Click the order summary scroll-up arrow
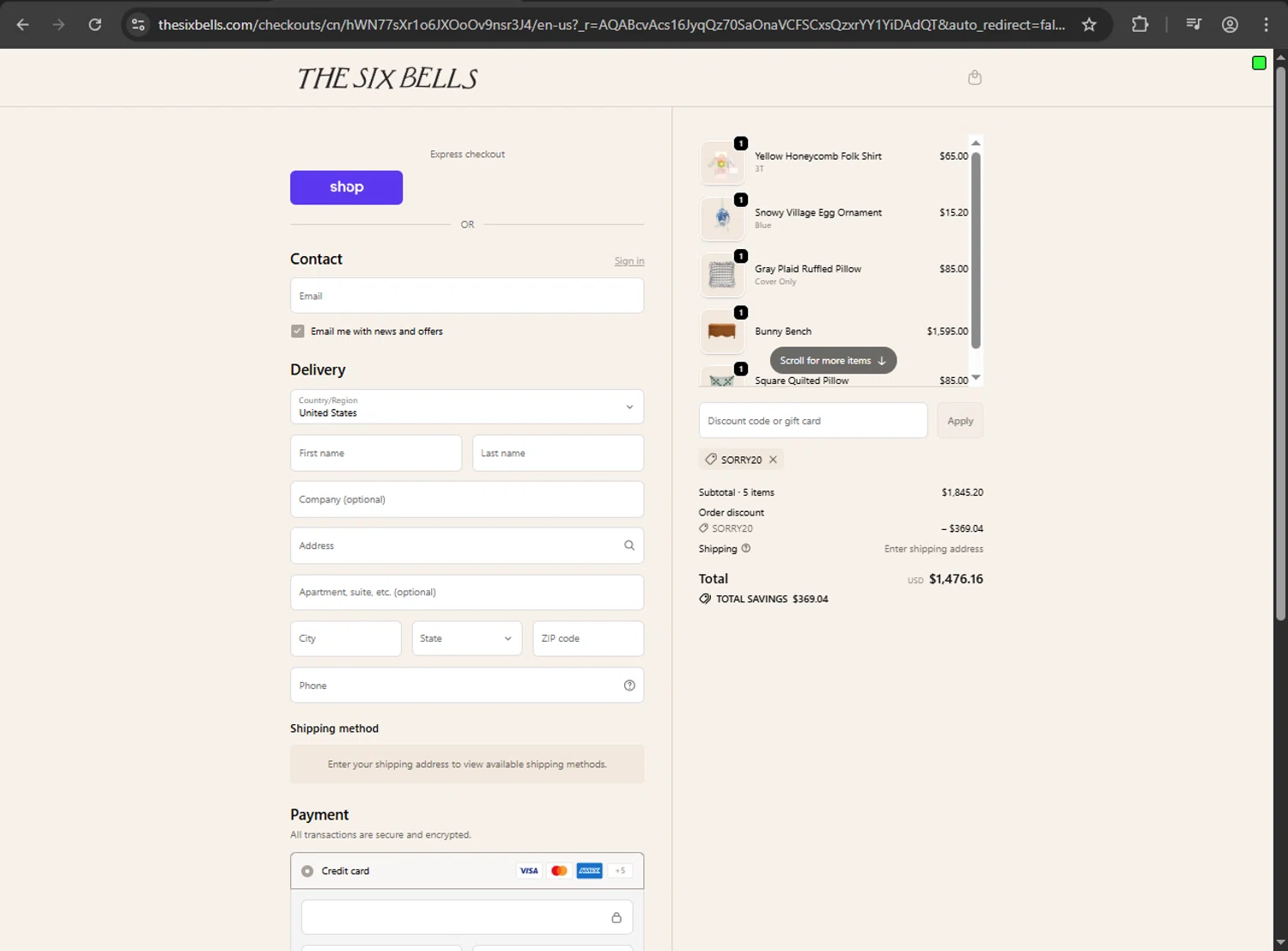 975,143
